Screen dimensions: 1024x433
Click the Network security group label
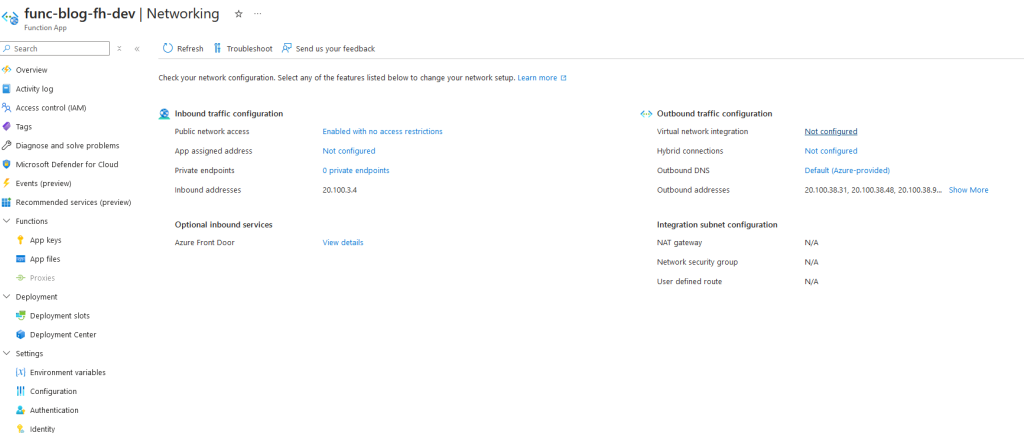pyautogui.click(x=697, y=262)
